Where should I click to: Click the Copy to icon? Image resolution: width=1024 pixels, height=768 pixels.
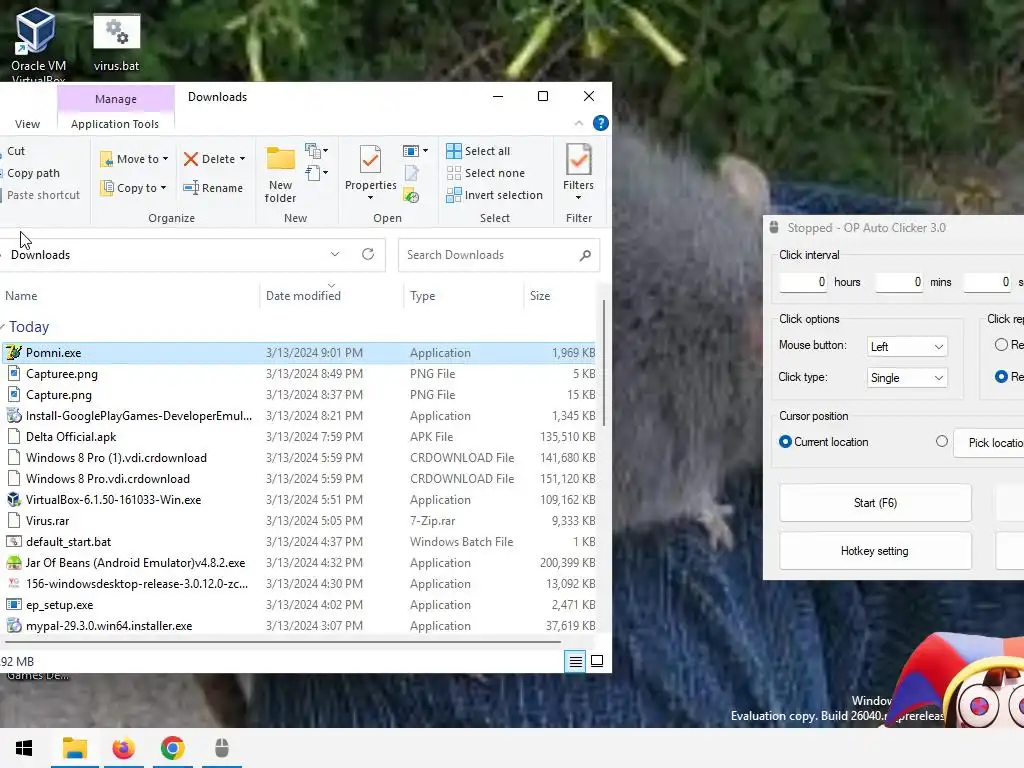[x=106, y=188]
